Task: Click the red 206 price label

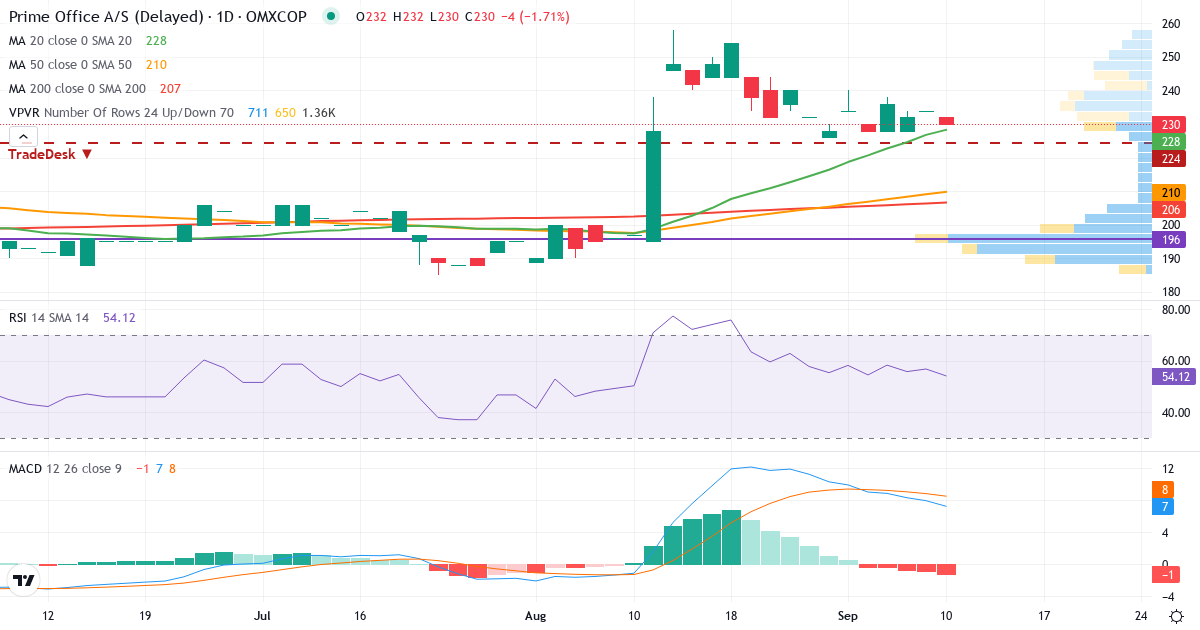Action: tap(1168, 209)
